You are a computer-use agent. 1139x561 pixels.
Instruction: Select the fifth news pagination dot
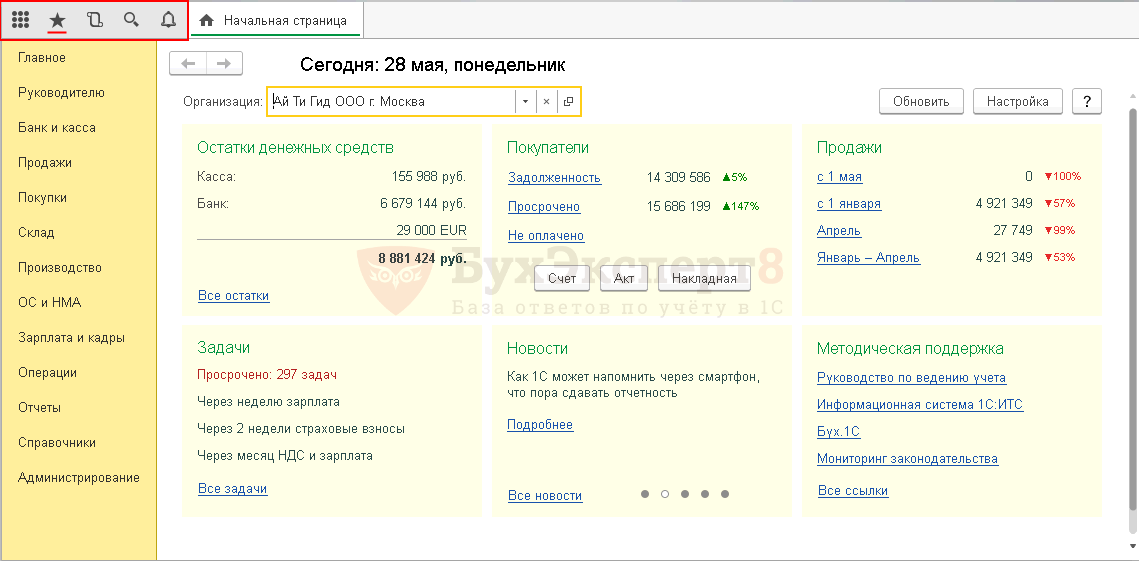(725, 494)
